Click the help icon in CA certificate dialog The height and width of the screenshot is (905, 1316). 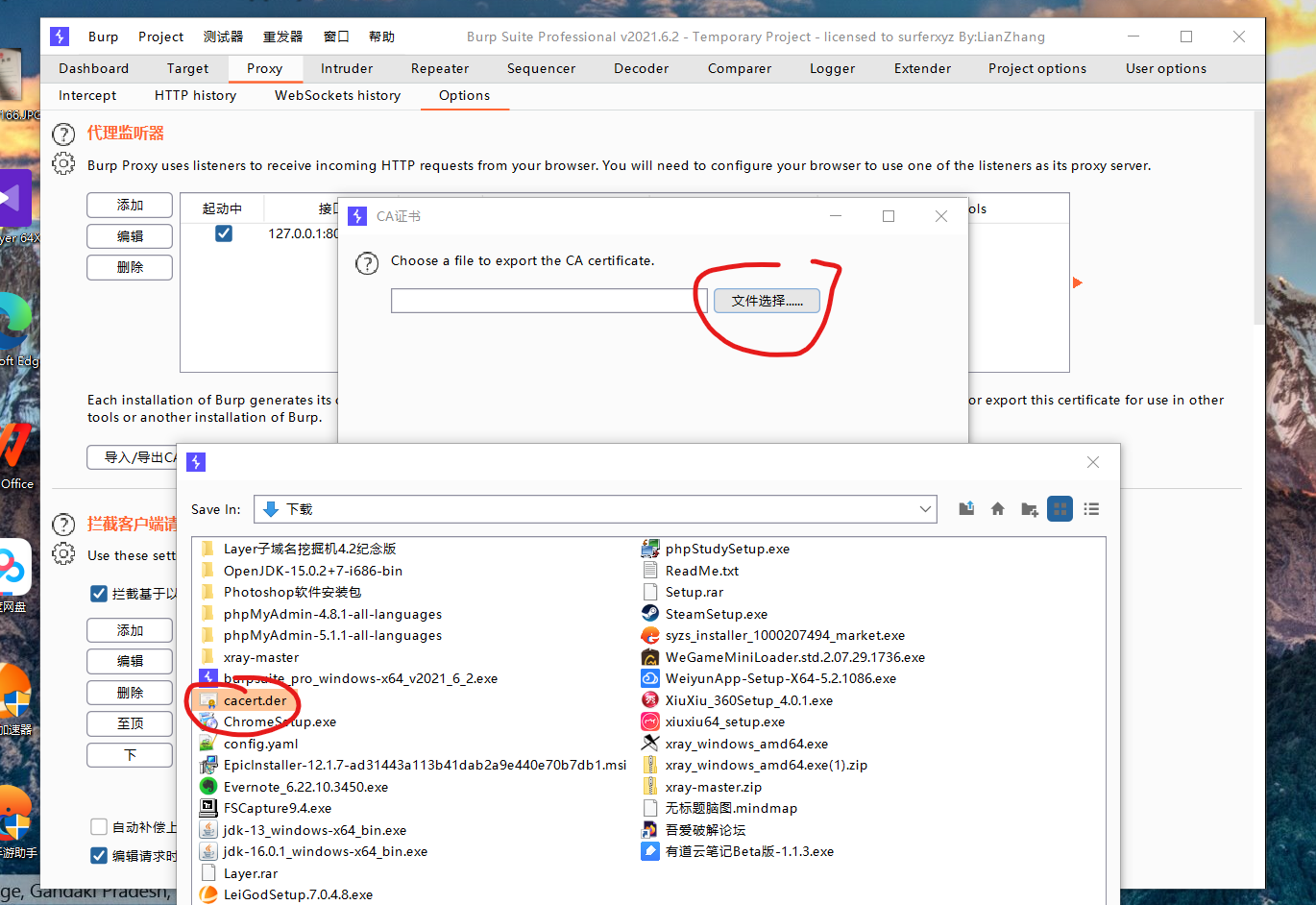coord(367,262)
